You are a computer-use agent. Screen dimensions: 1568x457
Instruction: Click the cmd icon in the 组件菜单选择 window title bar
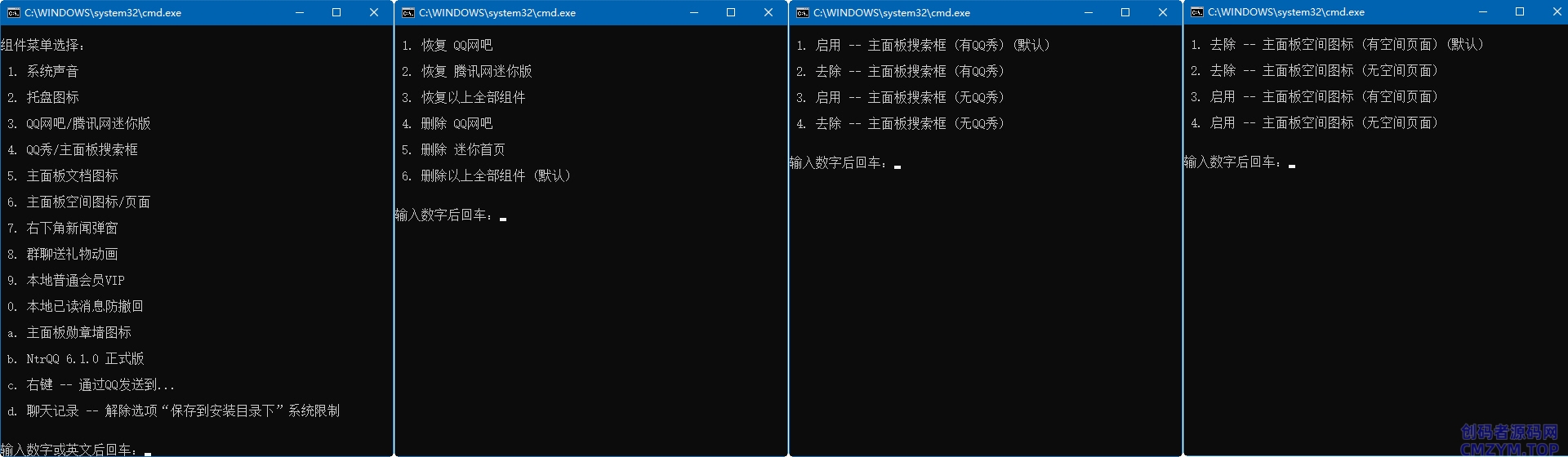14,13
